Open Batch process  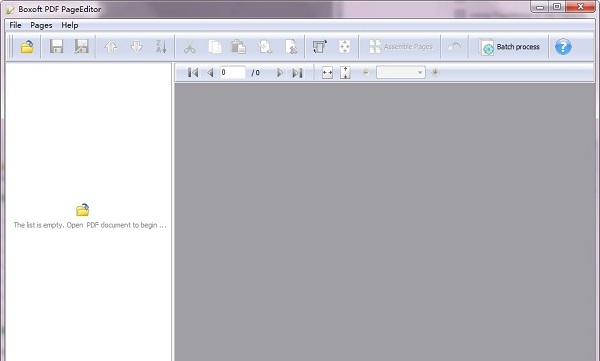pos(509,47)
